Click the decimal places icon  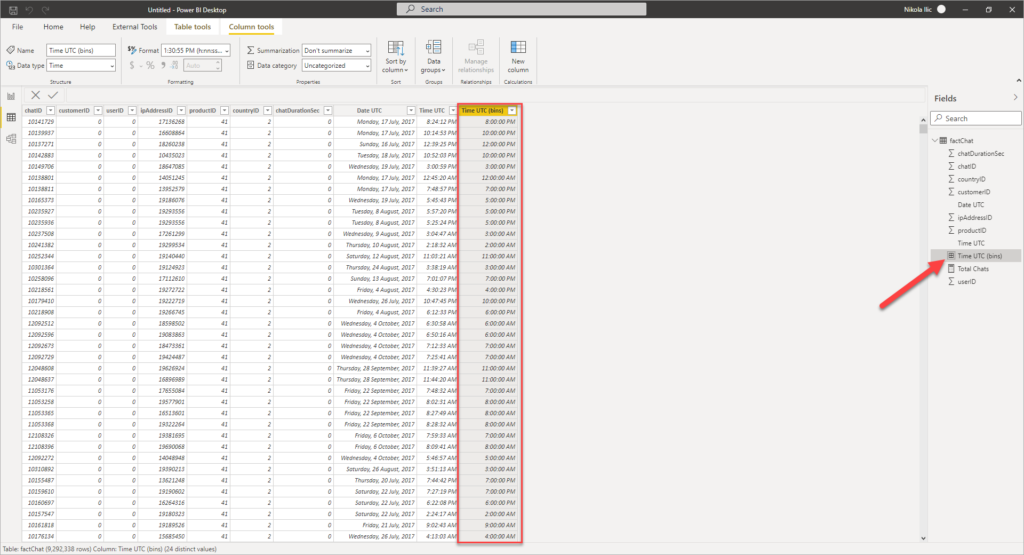click(x=174, y=65)
